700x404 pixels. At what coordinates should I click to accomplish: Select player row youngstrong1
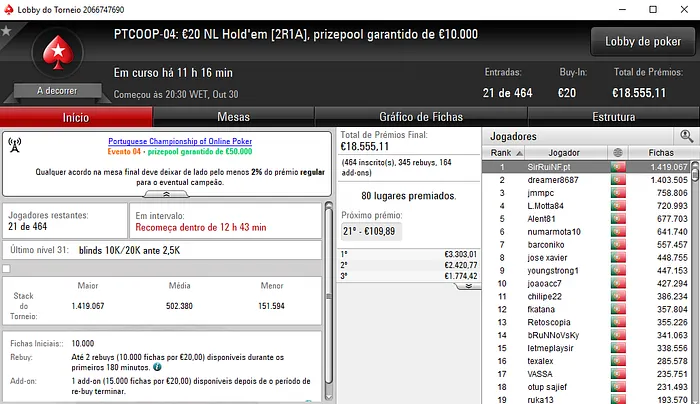[x=587, y=271]
